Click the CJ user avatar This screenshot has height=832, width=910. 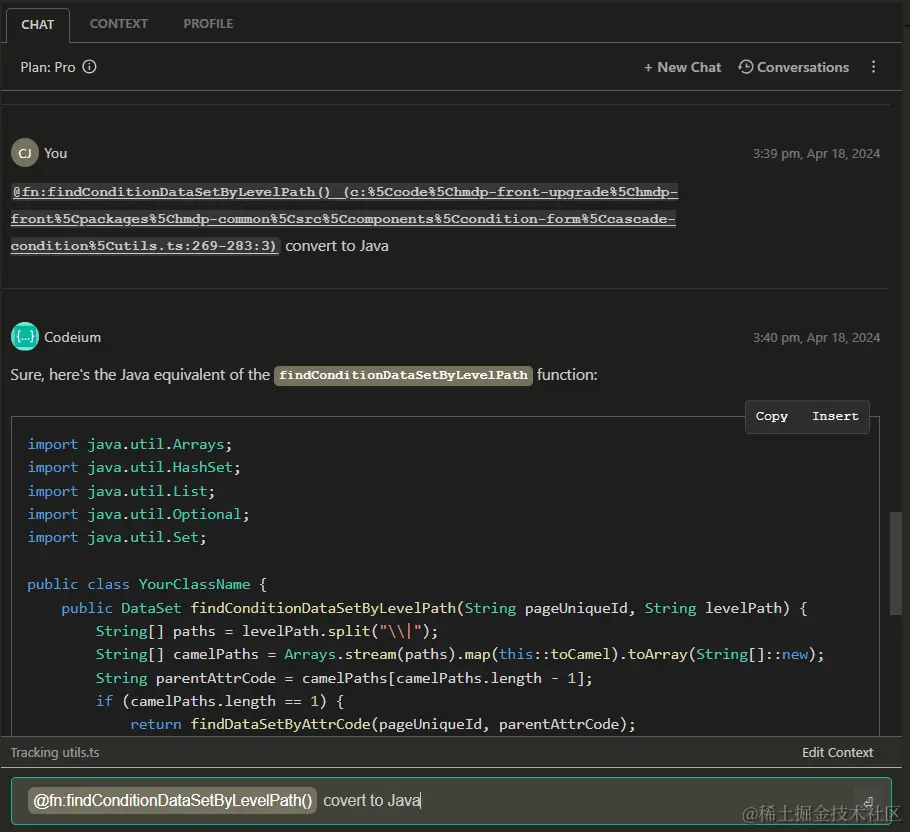click(x=25, y=153)
